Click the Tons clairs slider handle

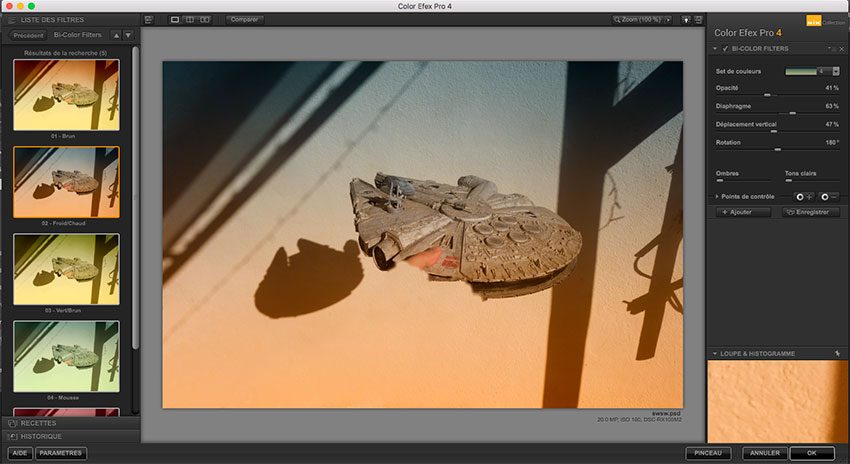[789, 181]
